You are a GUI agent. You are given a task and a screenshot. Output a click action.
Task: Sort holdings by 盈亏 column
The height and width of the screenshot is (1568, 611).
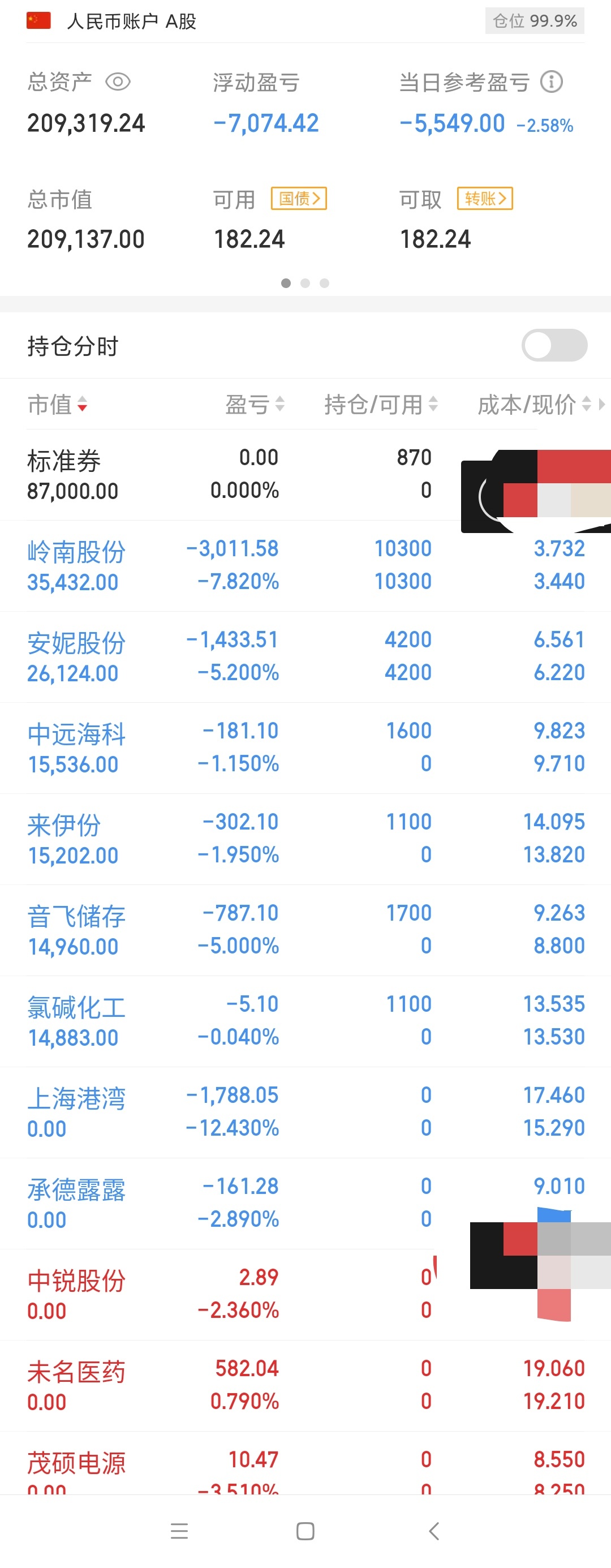(x=255, y=404)
